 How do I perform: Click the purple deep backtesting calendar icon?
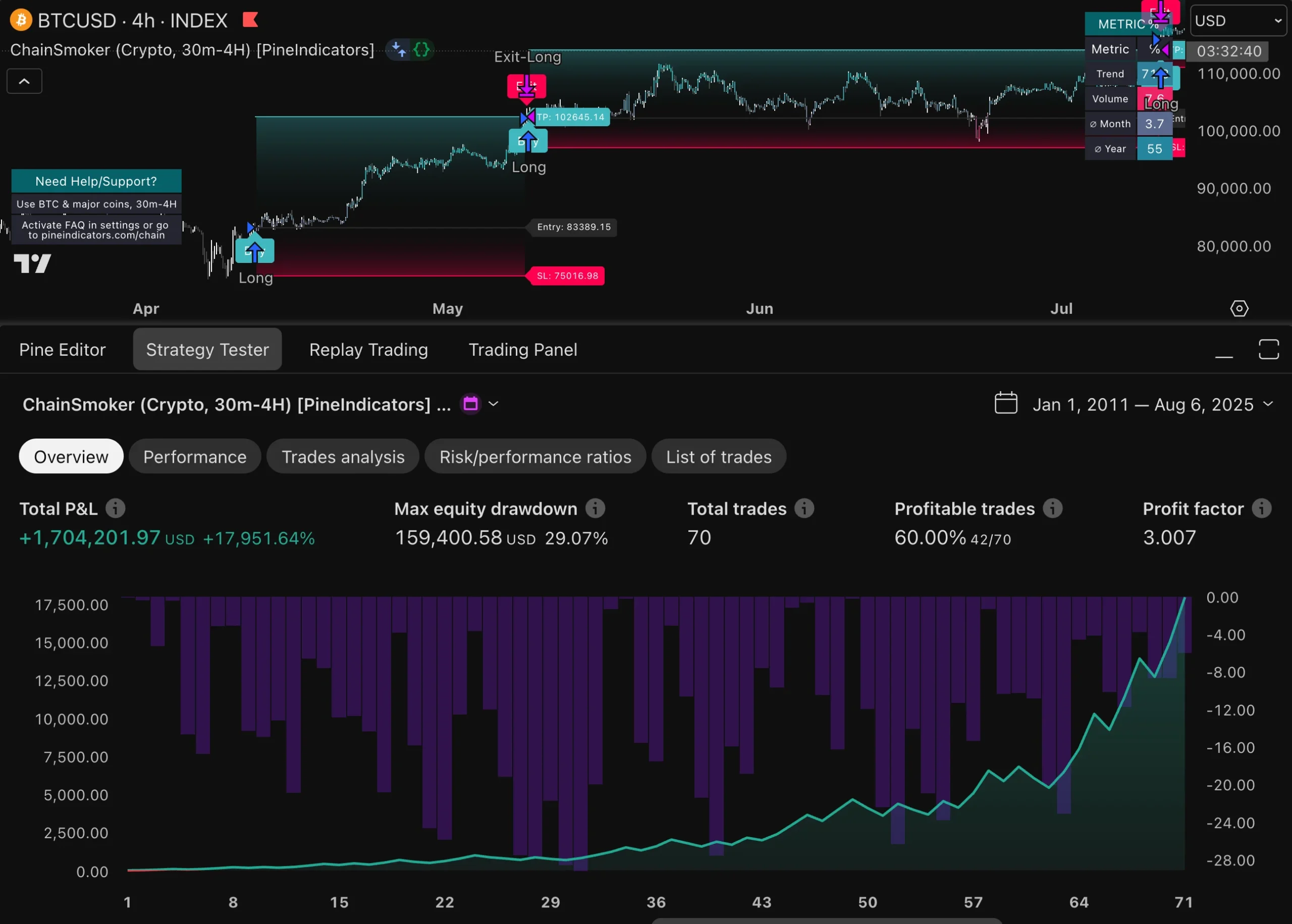(x=470, y=404)
